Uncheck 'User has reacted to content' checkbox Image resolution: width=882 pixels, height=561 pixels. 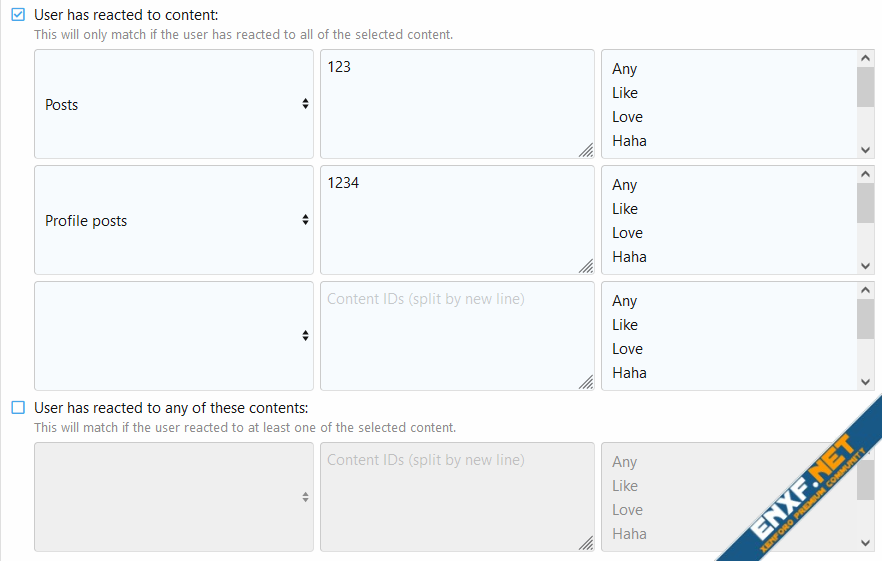(18, 15)
